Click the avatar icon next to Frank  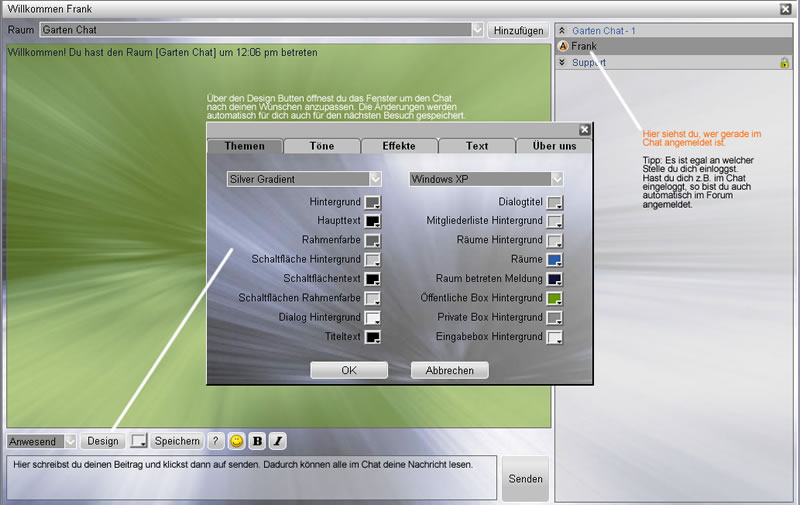pyautogui.click(x=563, y=46)
